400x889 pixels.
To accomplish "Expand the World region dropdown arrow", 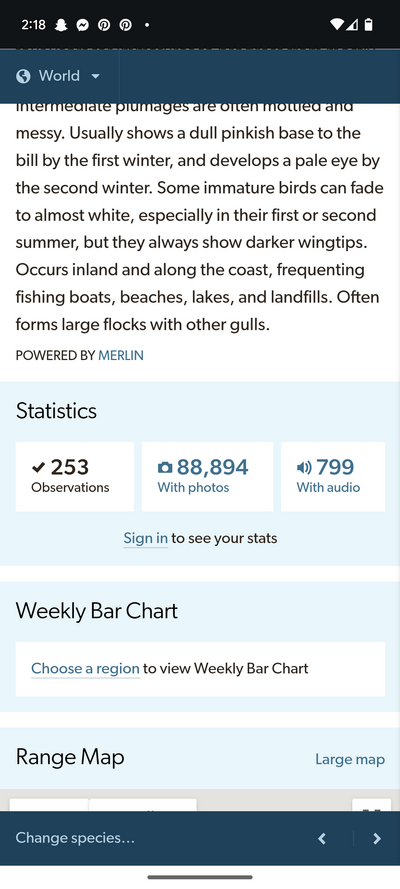I will point(95,76).
